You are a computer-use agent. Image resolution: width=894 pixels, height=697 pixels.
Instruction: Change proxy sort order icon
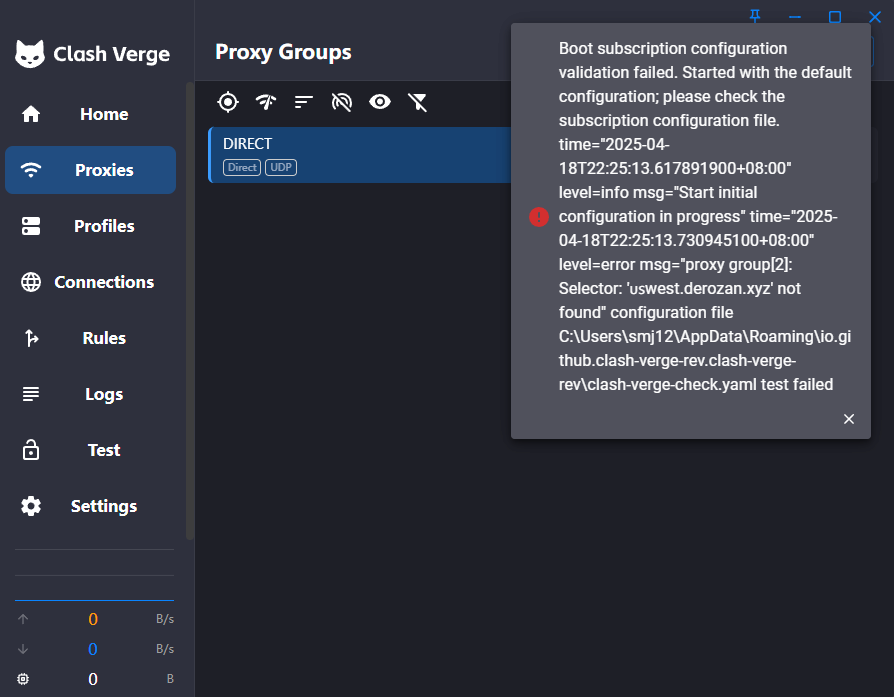click(303, 102)
